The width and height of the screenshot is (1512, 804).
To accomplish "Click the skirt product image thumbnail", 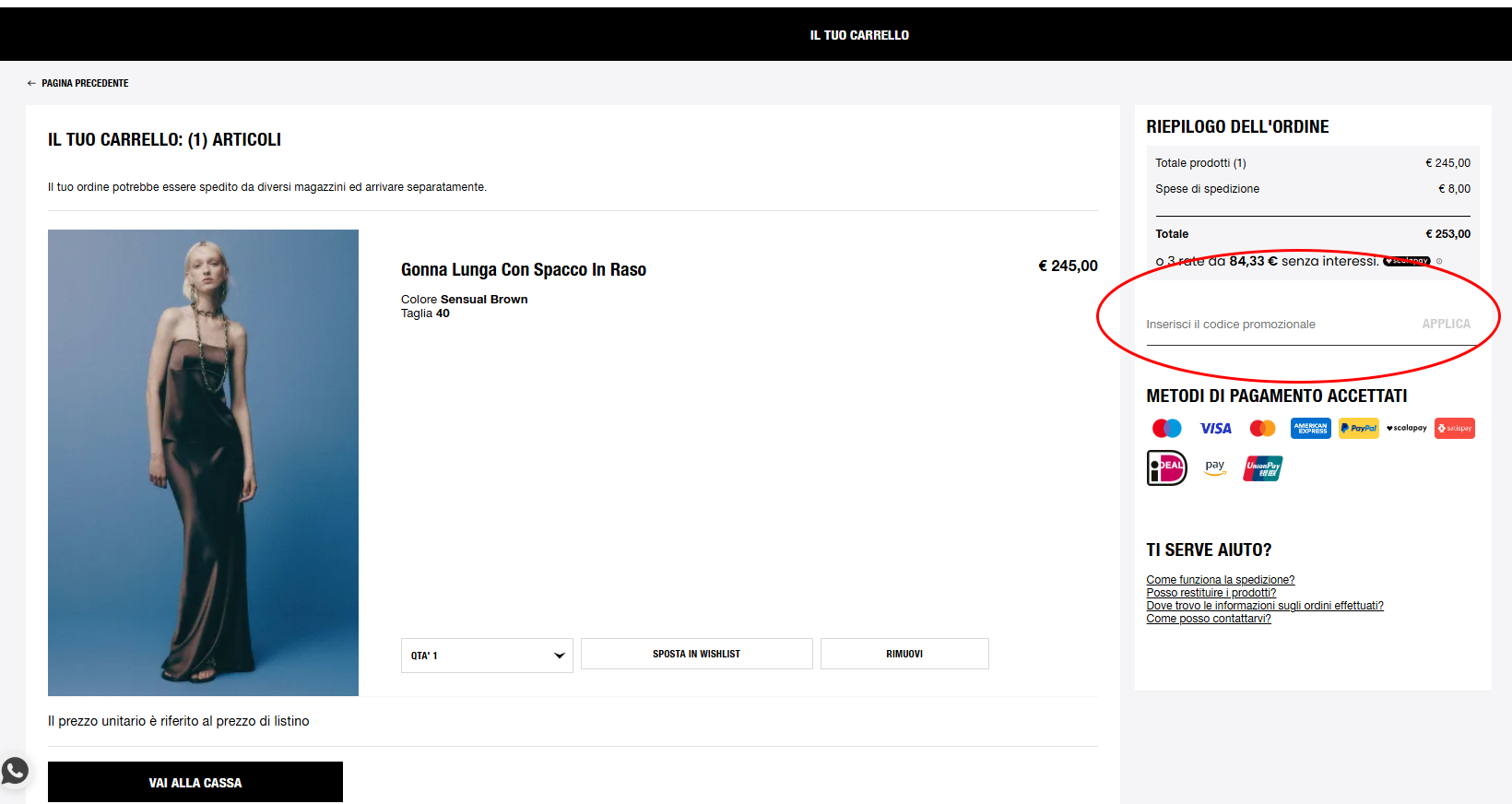I will 203,462.
